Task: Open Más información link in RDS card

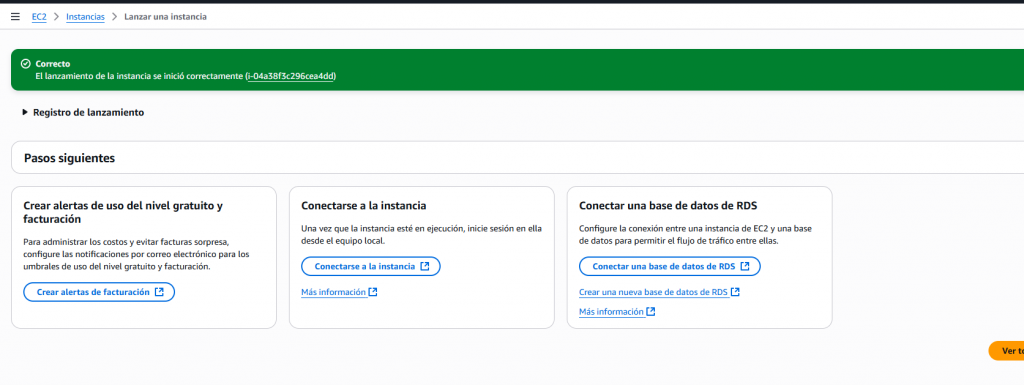Action: point(611,312)
